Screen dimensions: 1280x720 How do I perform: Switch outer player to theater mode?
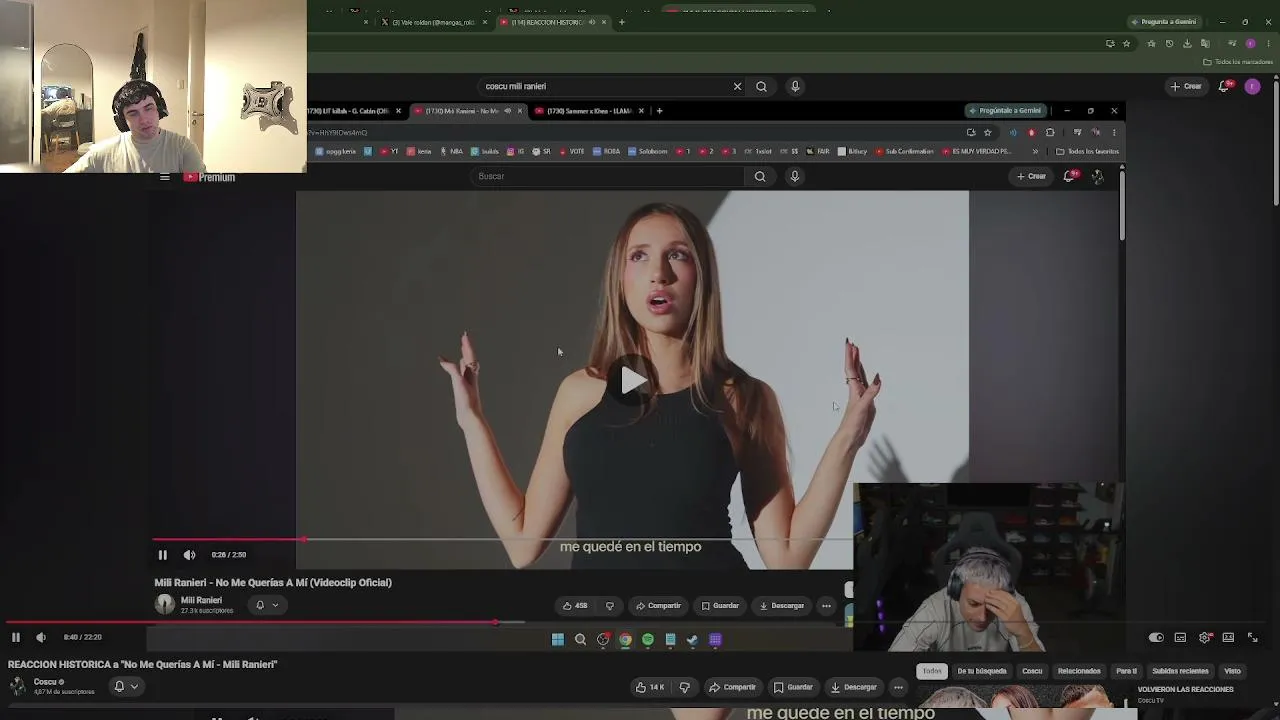tap(1228, 637)
